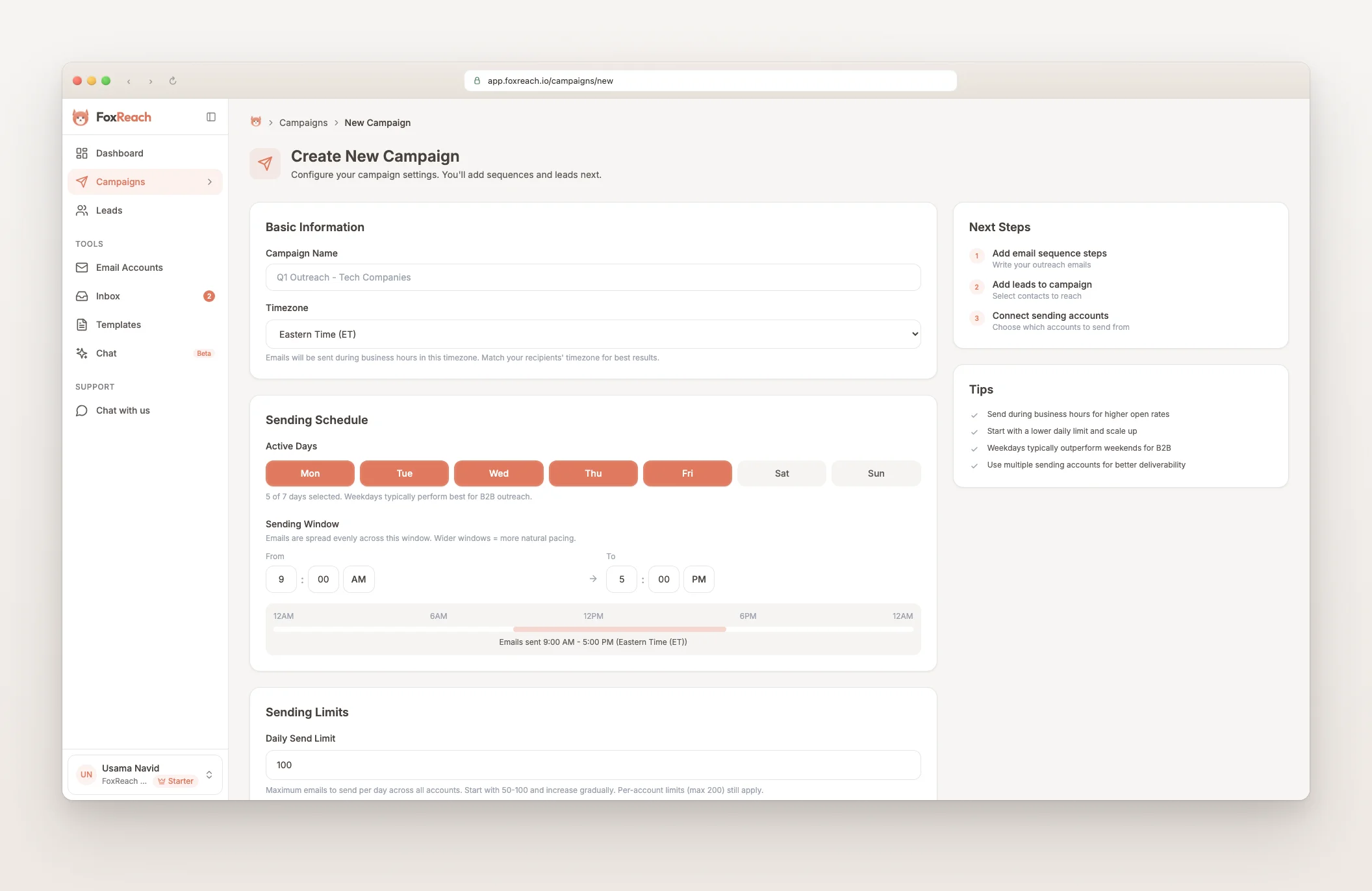The height and width of the screenshot is (891, 1372).
Task: Toggle the From time AM selector
Action: 359,579
